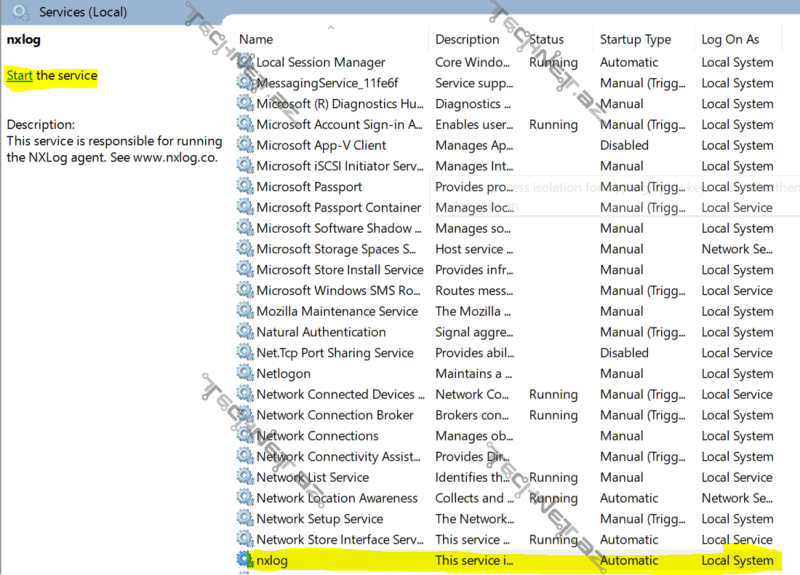Click gear icon beside Microsoft Passport
Viewport: 800px width, 575px height.
coord(245,187)
